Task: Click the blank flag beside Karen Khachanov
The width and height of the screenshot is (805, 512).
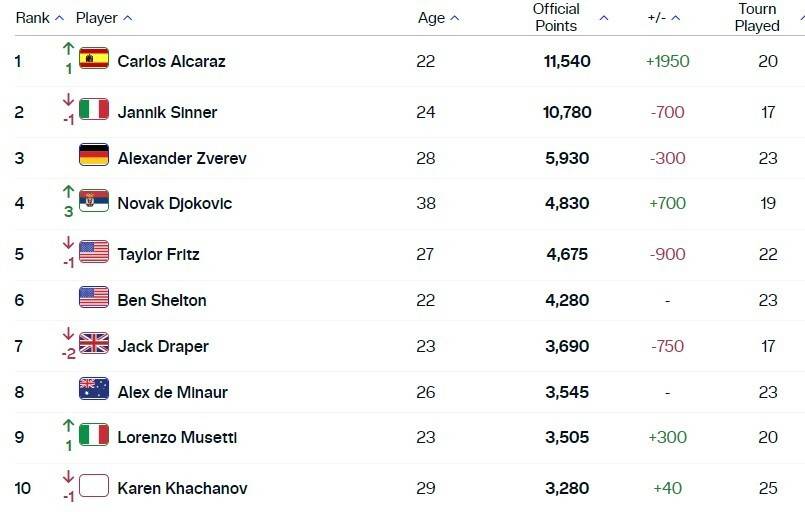Action: point(94,486)
